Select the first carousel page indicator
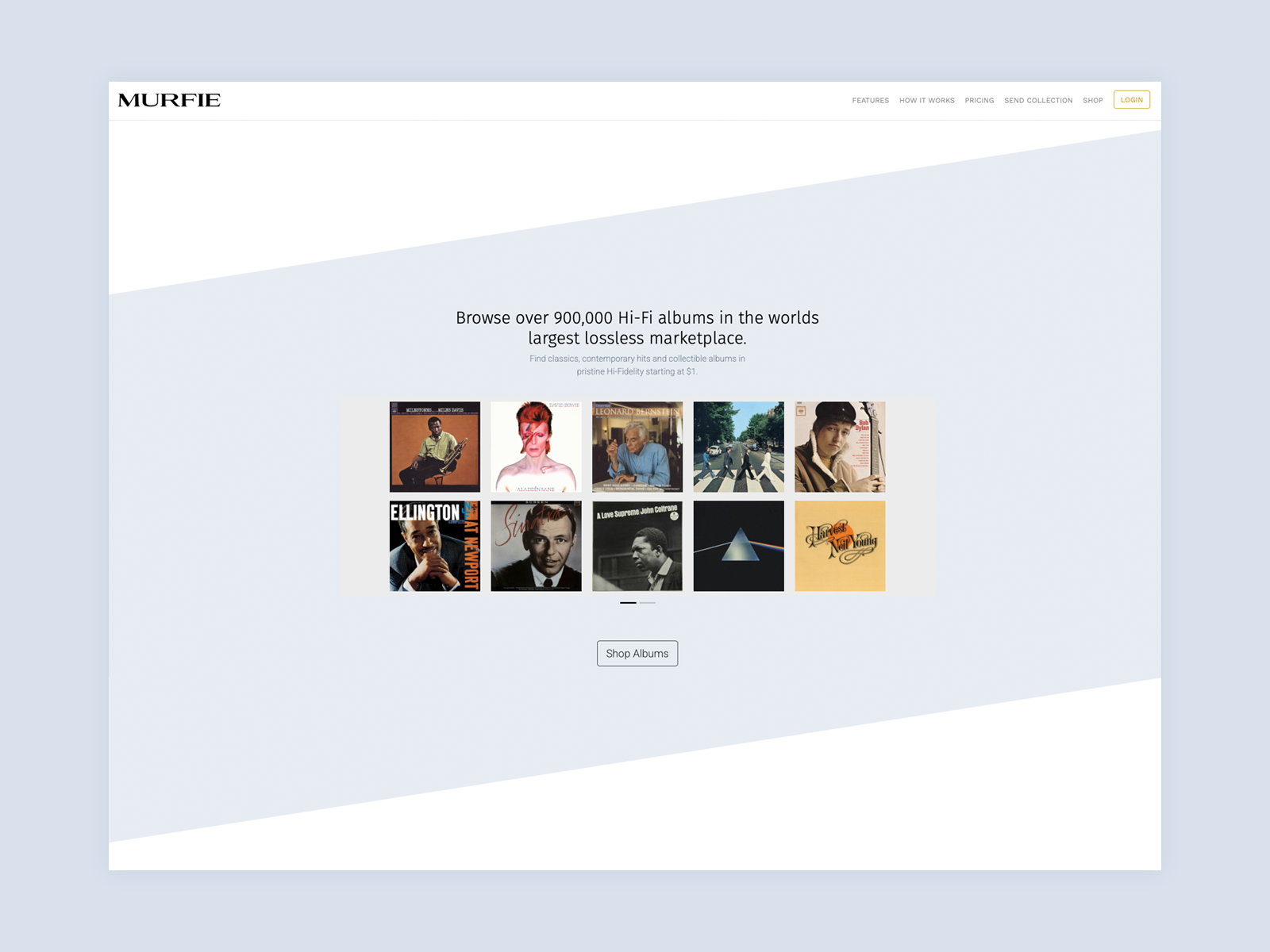1270x952 pixels. (x=628, y=603)
